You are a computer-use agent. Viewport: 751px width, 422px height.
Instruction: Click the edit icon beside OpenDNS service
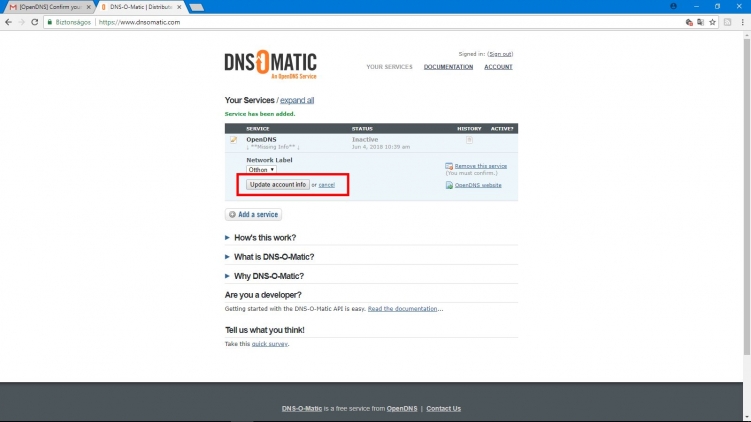coord(233,140)
